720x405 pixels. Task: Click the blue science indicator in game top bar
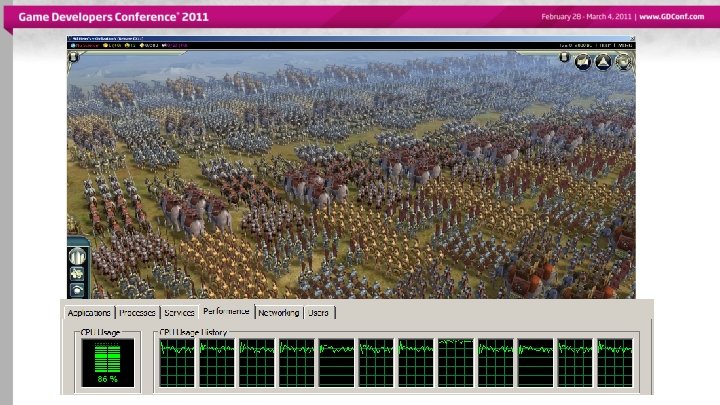[84, 45]
